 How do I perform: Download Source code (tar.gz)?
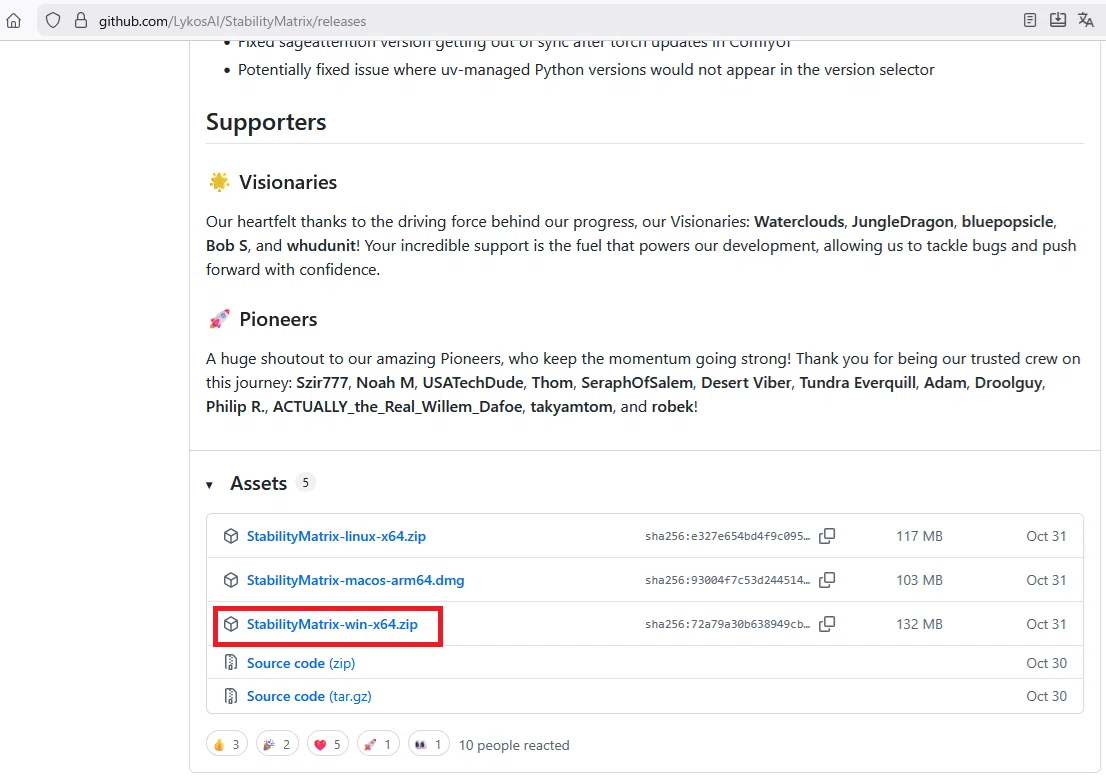(309, 696)
